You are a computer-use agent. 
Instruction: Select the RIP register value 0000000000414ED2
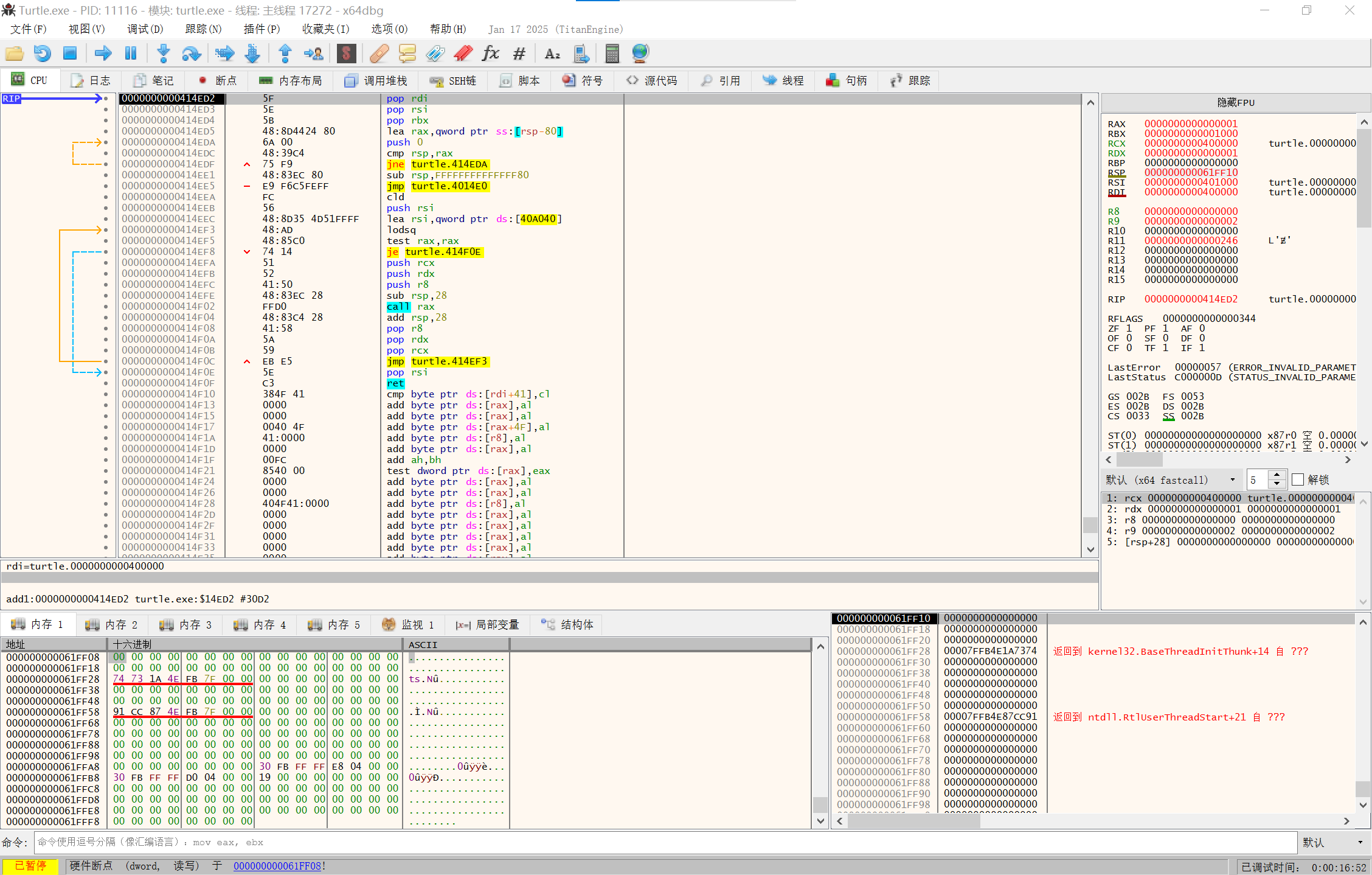1191,299
